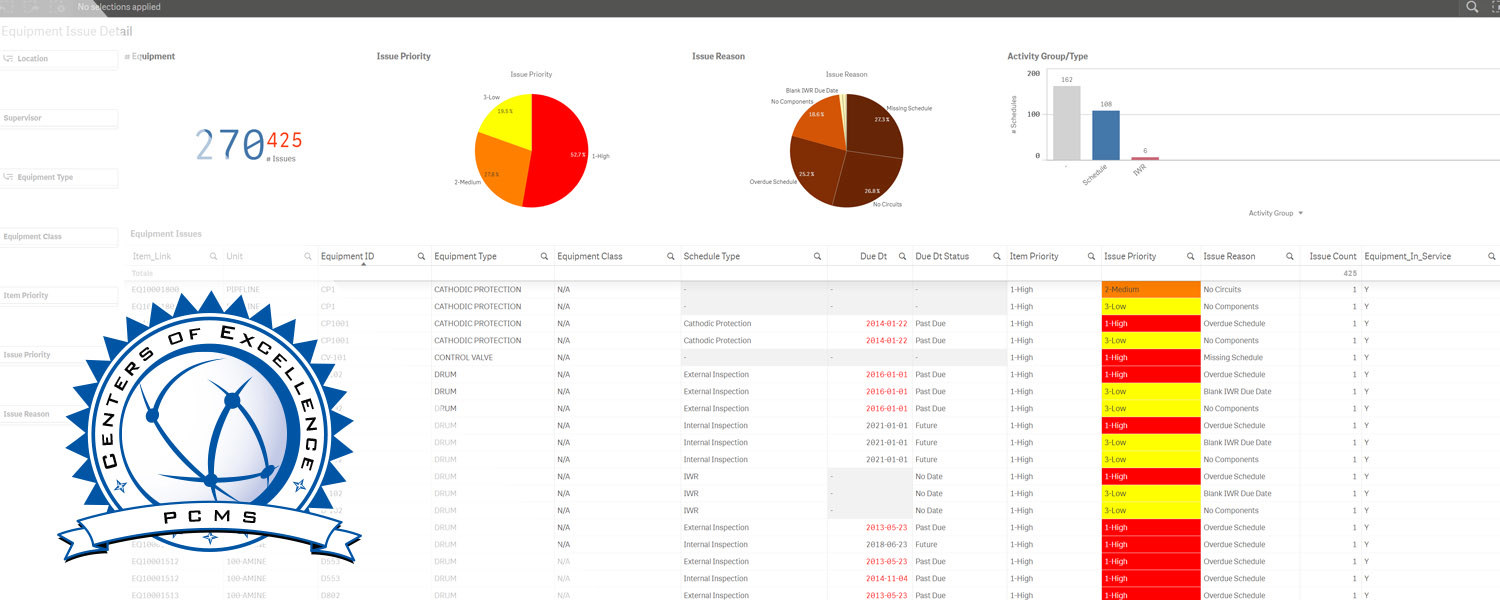Click the Item Priority column search icon
The width and height of the screenshot is (1500, 600).
coord(1091,257)
